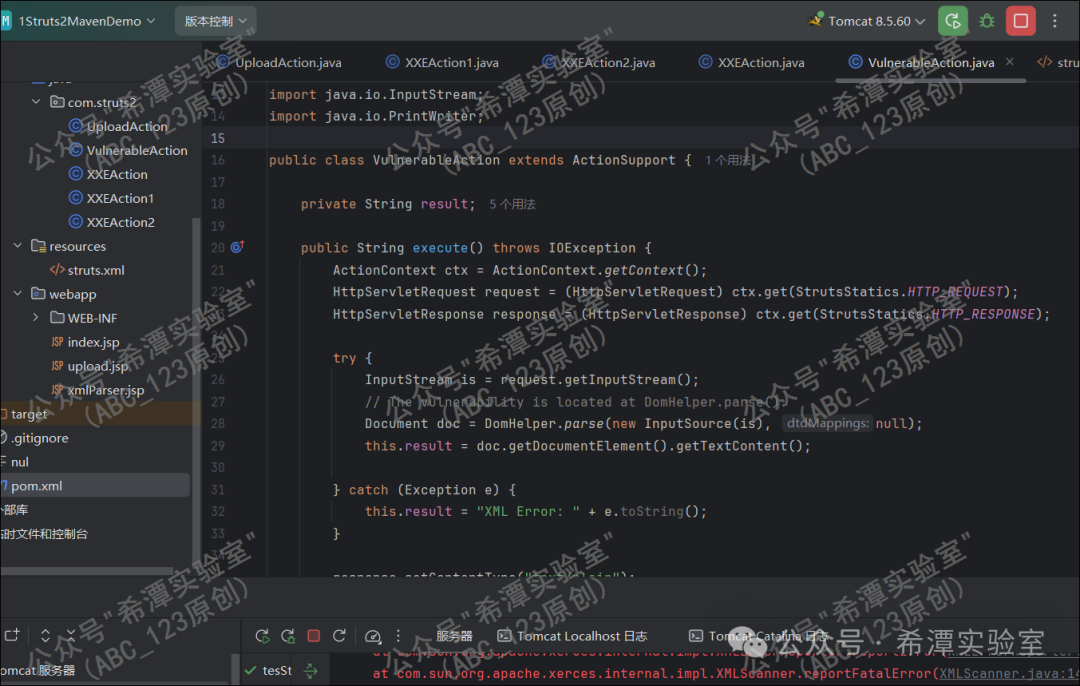
Task: Open the 版本控制 dropdown
Action: click(x=213, y=20)
